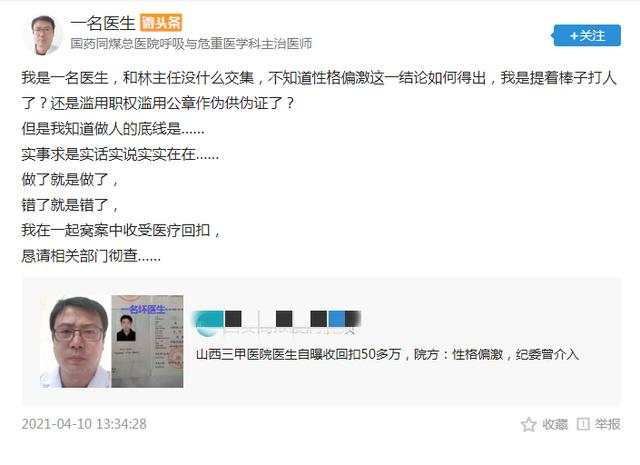640x465 pixels.
Task: Click the +关注 follow button
Action: pyautogui.click(x=587, y=36)
